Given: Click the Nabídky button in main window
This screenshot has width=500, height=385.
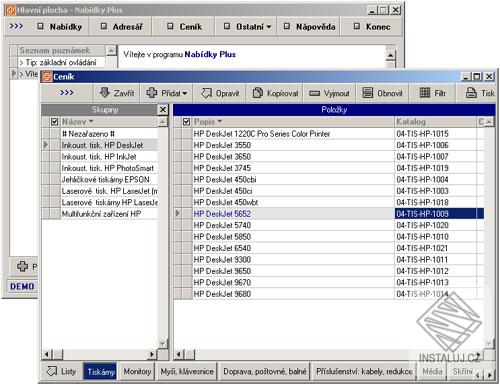Looking at the screenshot, I should 60,26.
